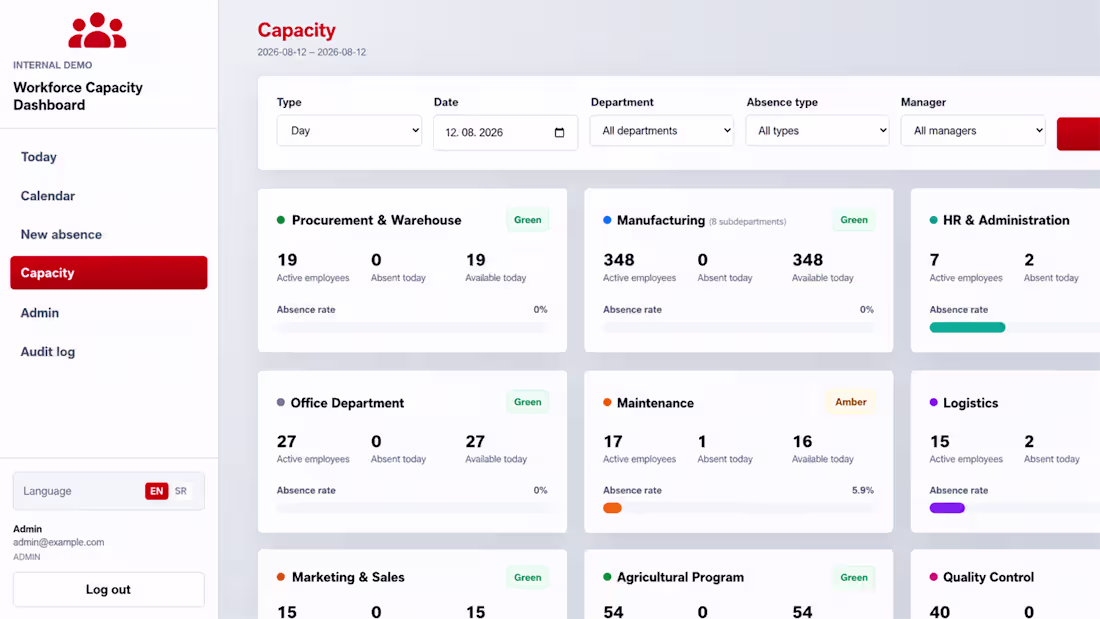
Task: Click the Green badge on Office Department
Action: pos(528,402)
